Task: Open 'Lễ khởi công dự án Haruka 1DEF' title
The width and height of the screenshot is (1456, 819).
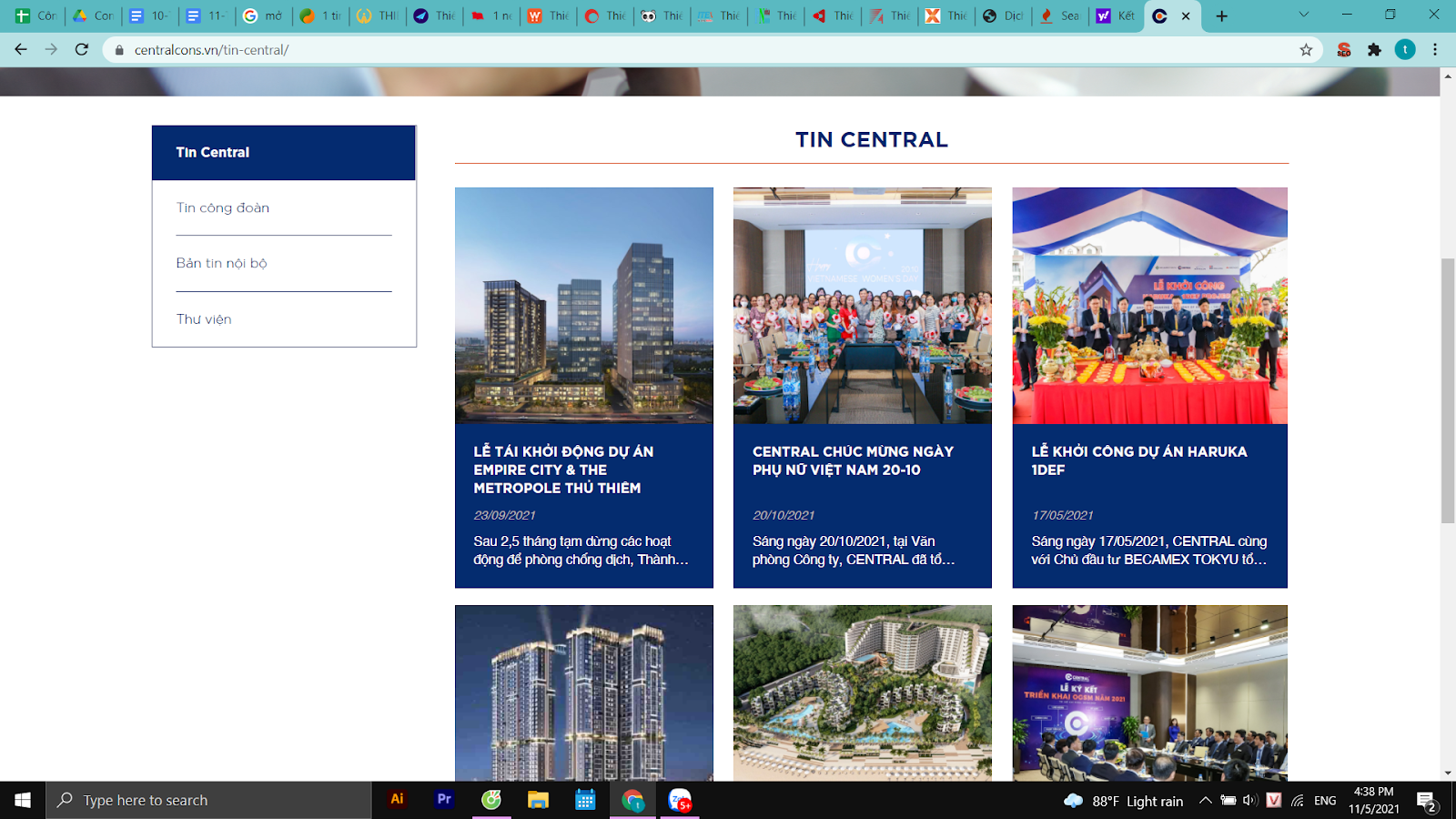Action: 1139,460
